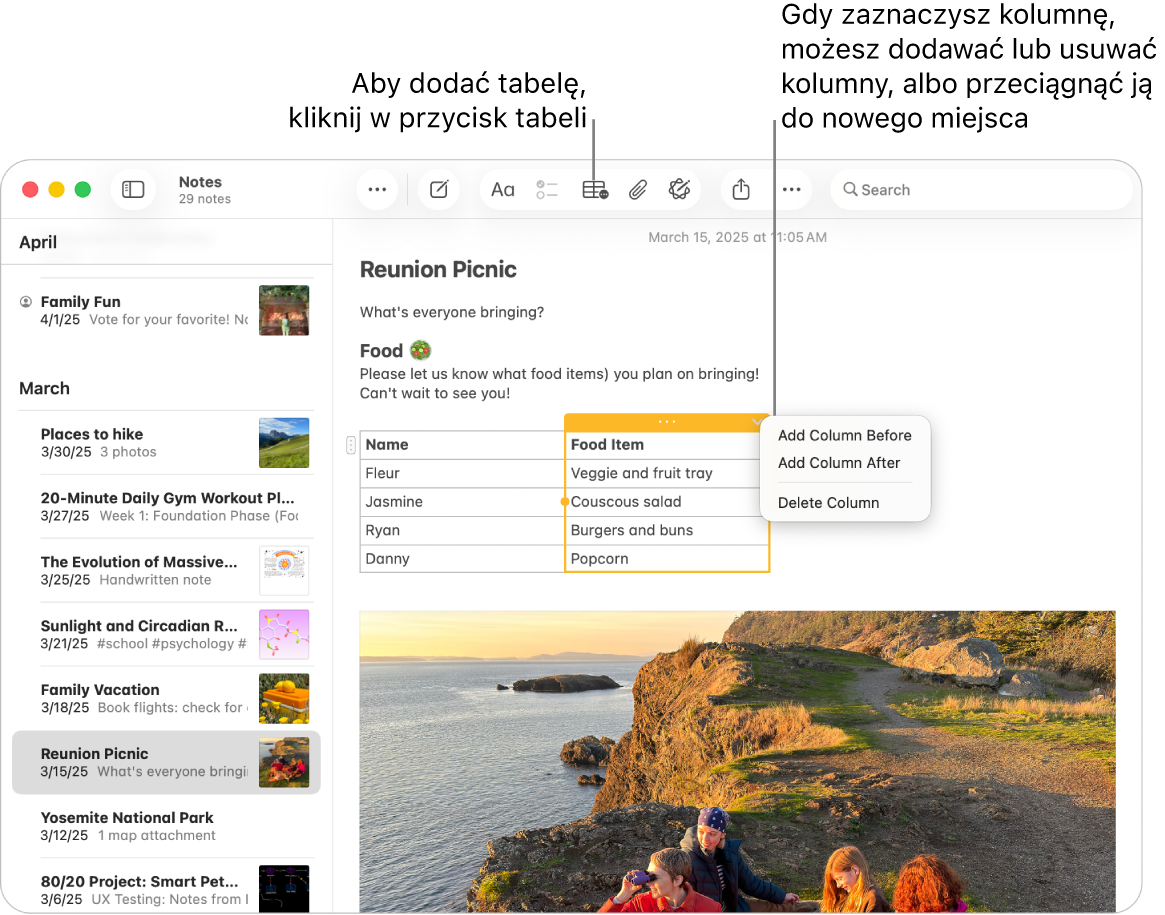Viewport: 1165px width, 915px height.
Task: Open the text format Aa menu
Action: tap(503, 190)
